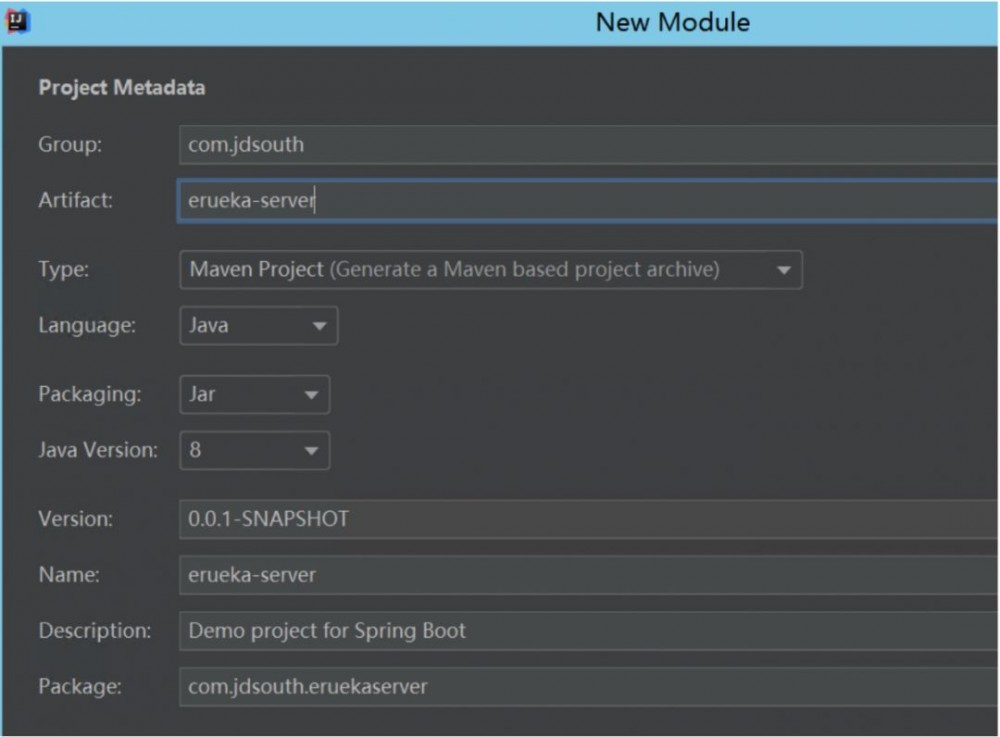
Task: Click the Description field for Spring Boot
Action: point(588,631)
